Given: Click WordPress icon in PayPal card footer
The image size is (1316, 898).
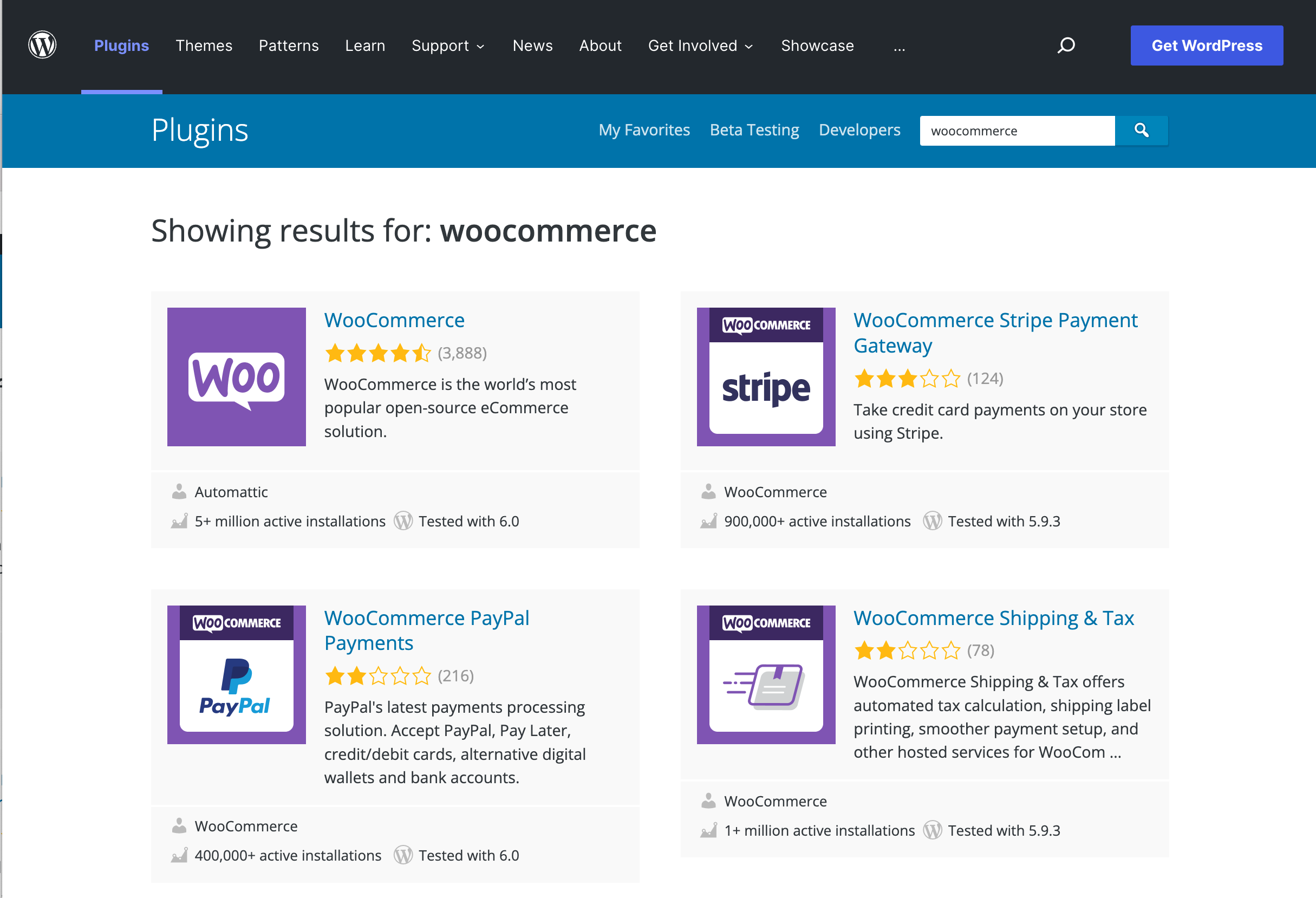Looking at the screenshot, I should pyautogui.click(x=402, y=855).
